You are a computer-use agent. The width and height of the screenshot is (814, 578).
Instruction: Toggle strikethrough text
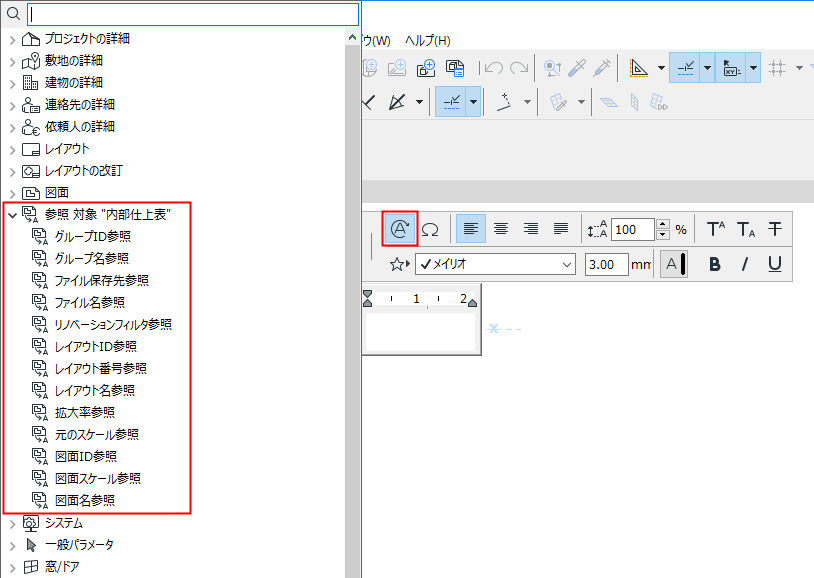click(x=775, y=229)
